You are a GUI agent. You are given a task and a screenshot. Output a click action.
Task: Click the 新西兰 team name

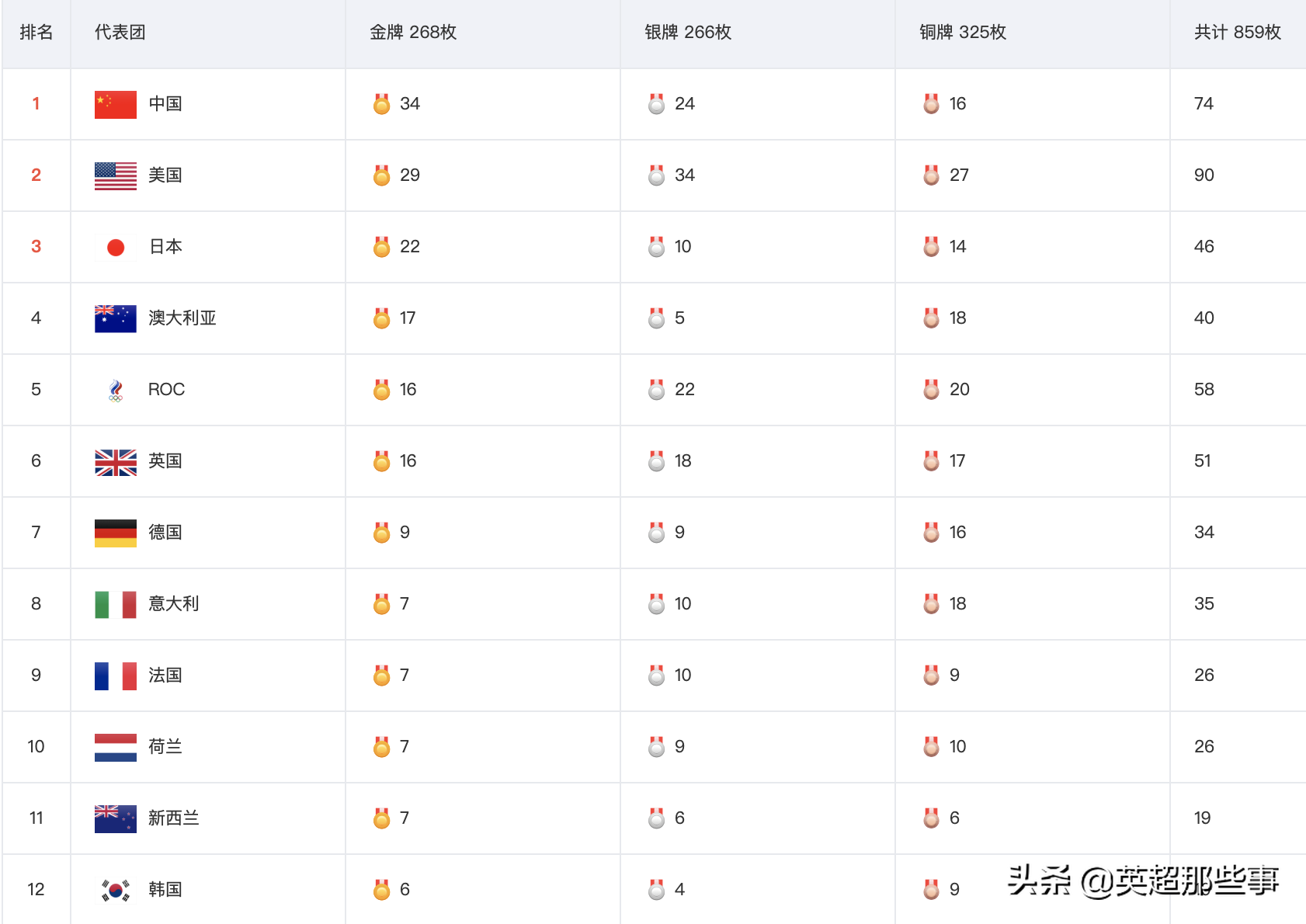173,818
